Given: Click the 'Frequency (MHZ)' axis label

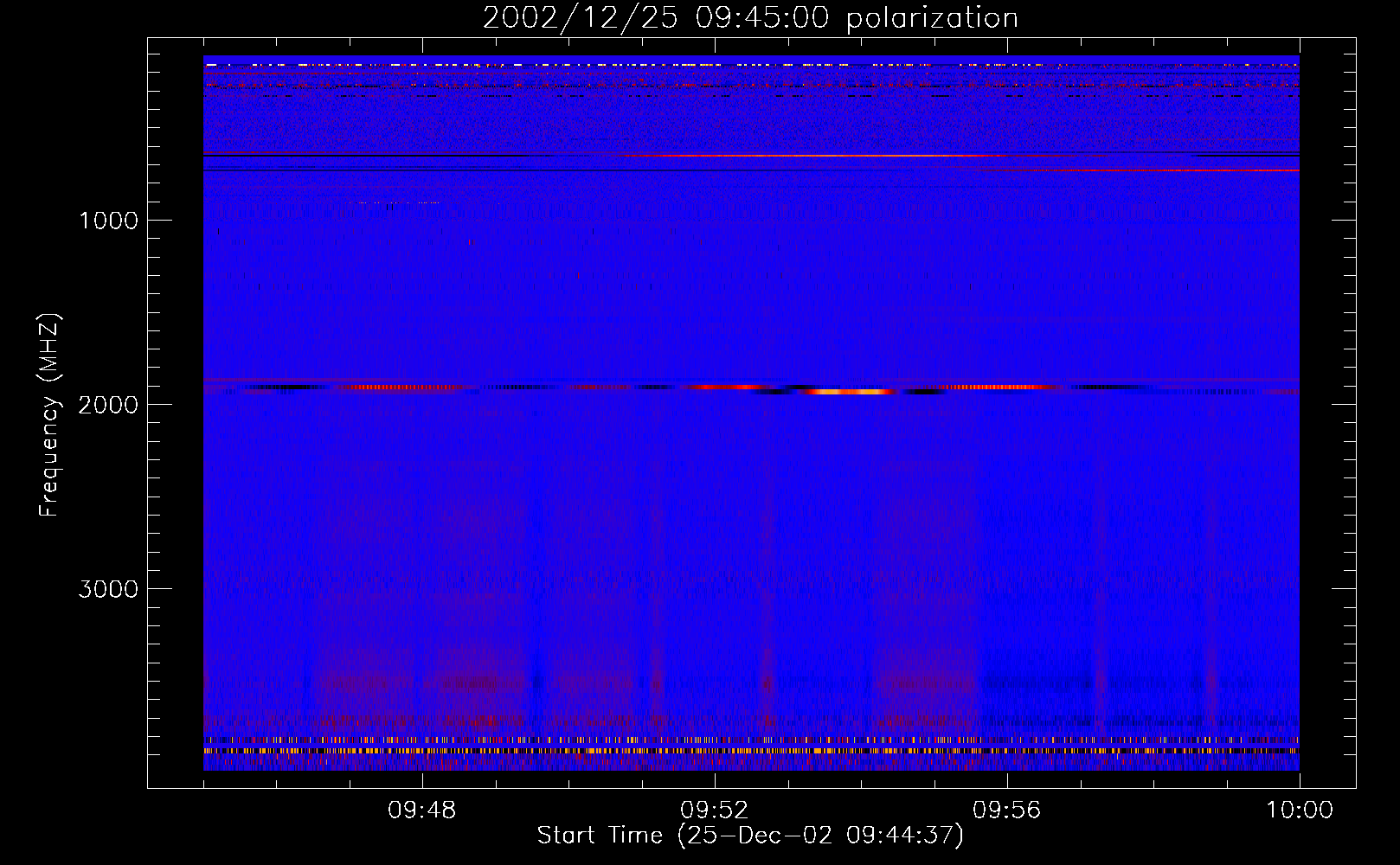Looking at the screenshot, I should (50, 415).
